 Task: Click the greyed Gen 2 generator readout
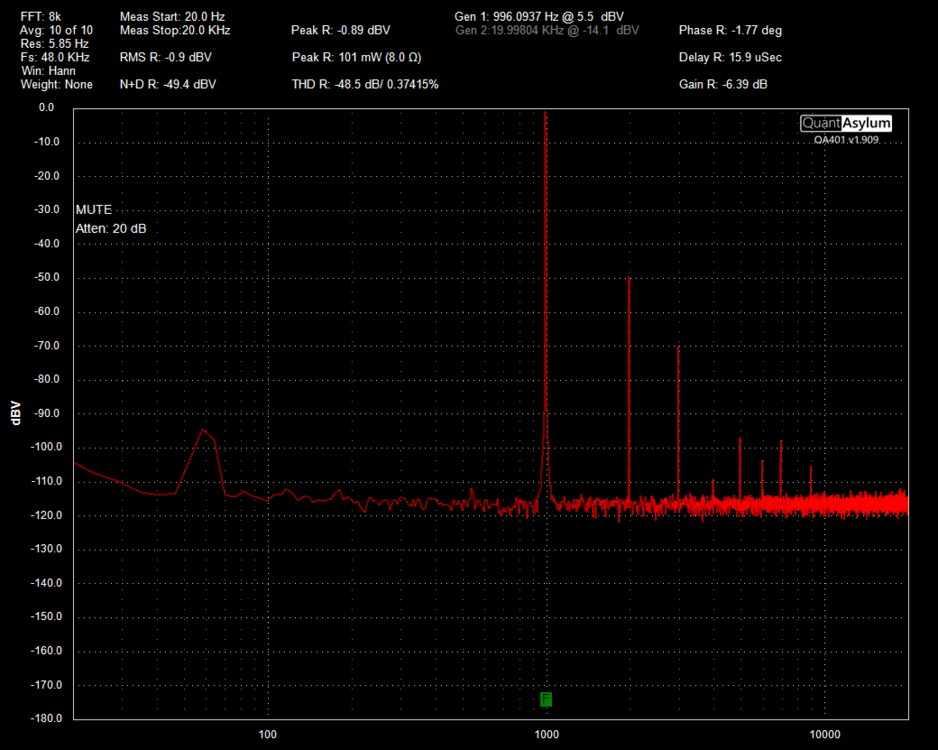546,30
